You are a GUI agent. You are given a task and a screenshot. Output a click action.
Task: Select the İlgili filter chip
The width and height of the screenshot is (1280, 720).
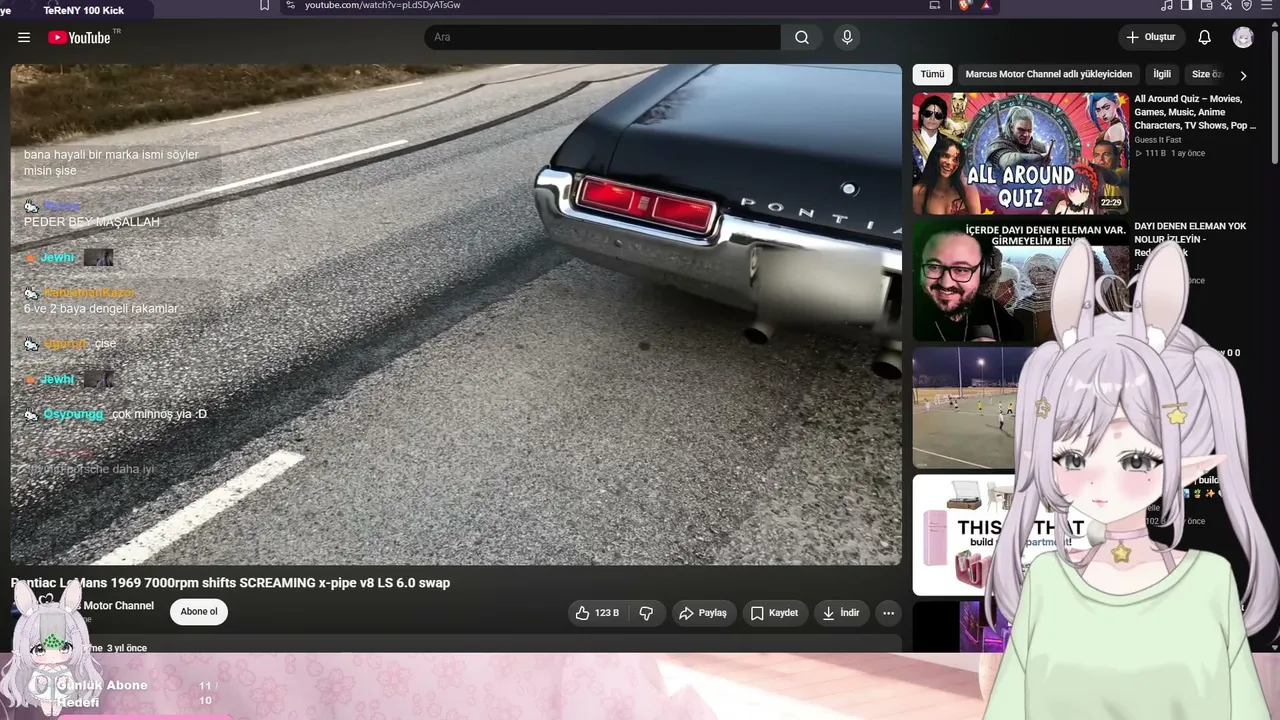coord(1162,74)
